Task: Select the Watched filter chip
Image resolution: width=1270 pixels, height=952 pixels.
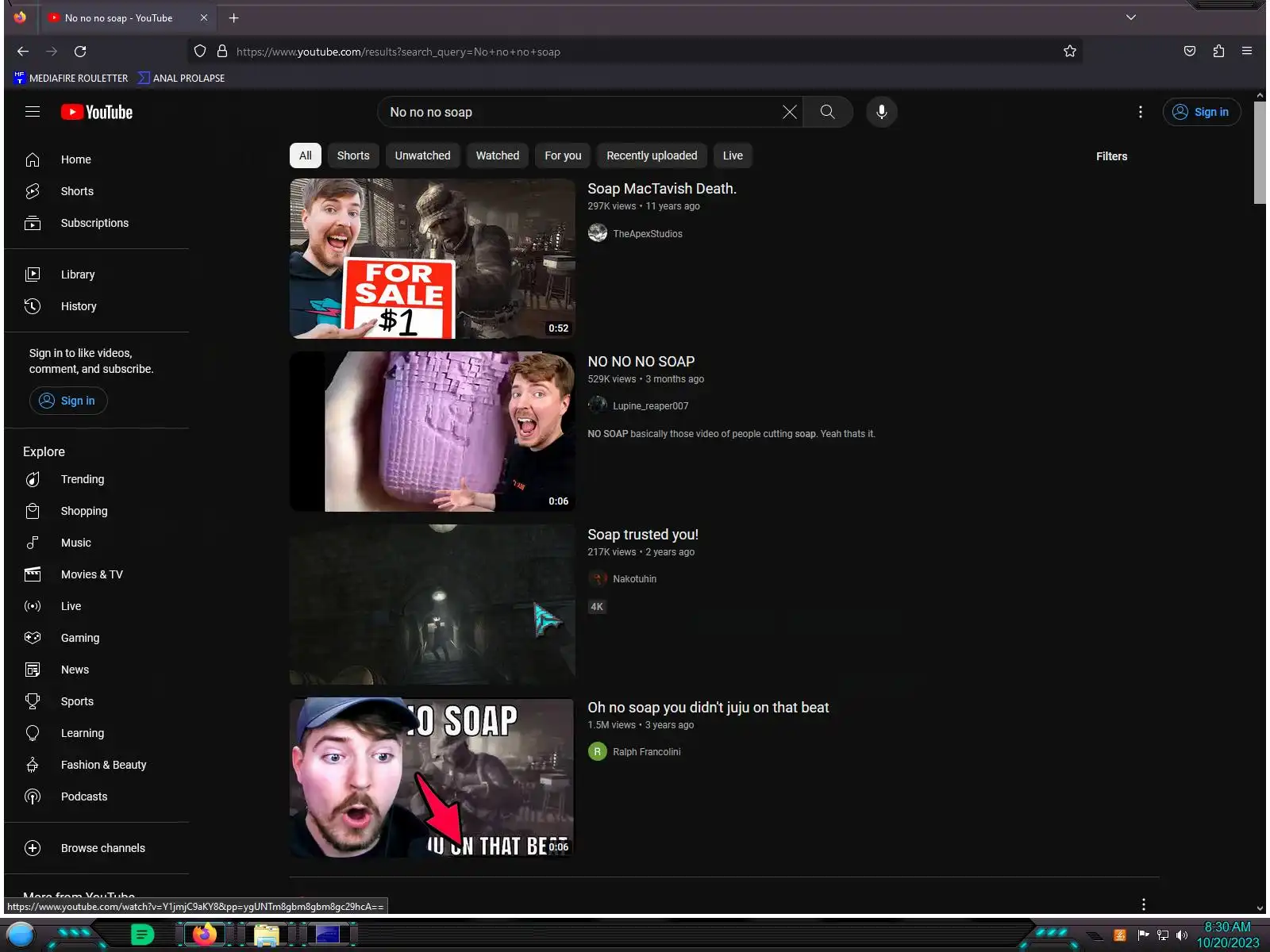Action: point(498,155)
